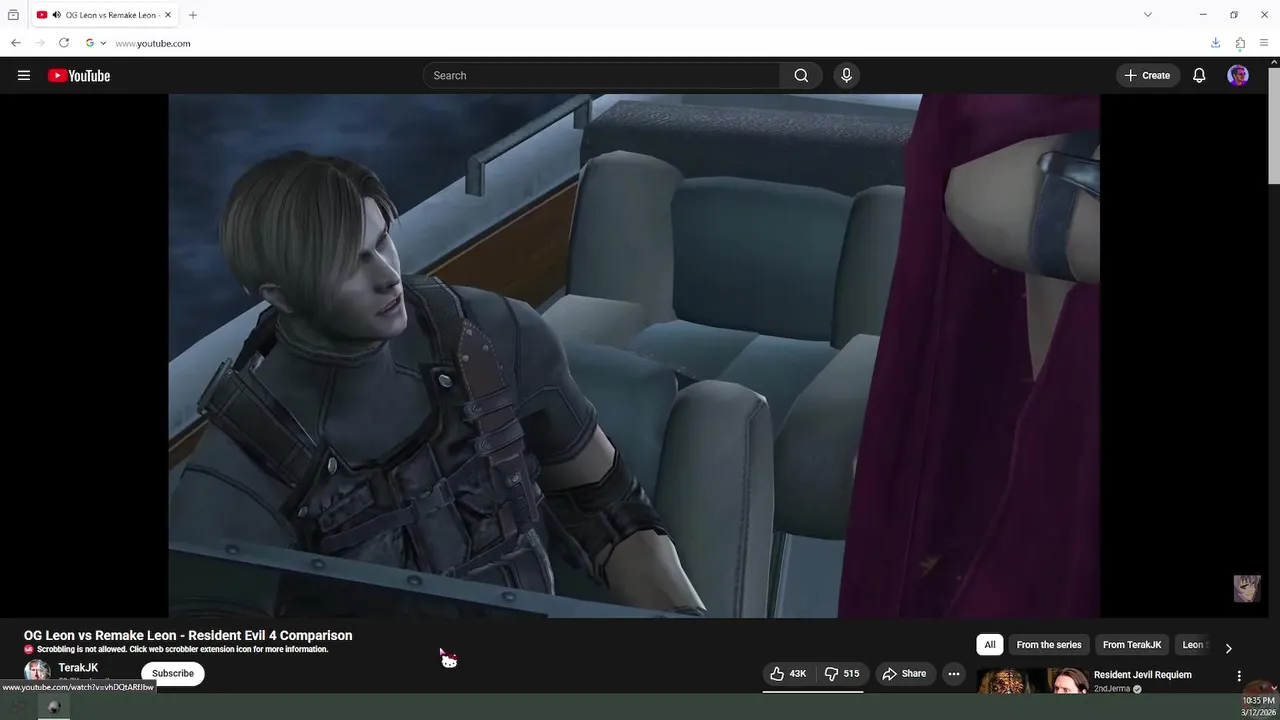Like the video with thumbs up
Viewport: 1280px width, 720px height.
tap(788, 674)
